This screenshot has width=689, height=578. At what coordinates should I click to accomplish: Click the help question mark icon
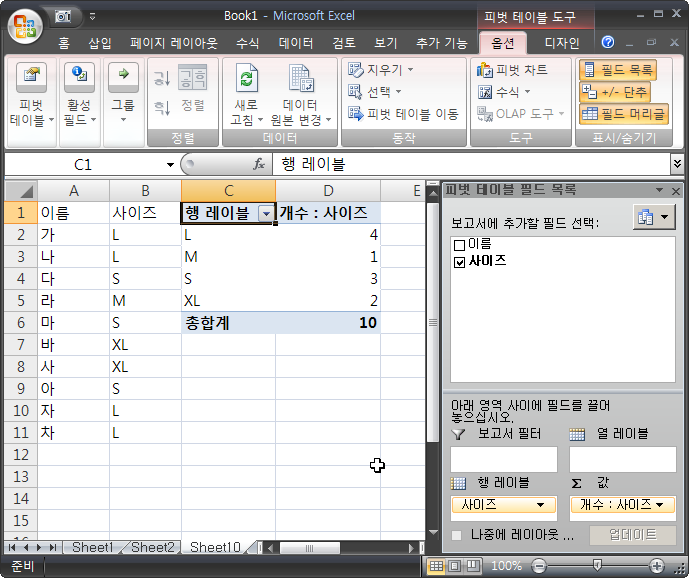(x=608, y=42)
